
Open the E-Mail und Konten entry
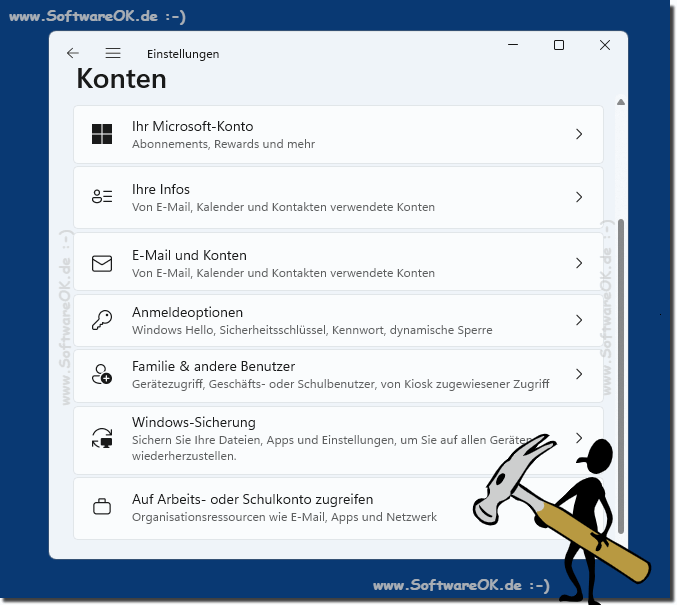(x=338, y=262)
